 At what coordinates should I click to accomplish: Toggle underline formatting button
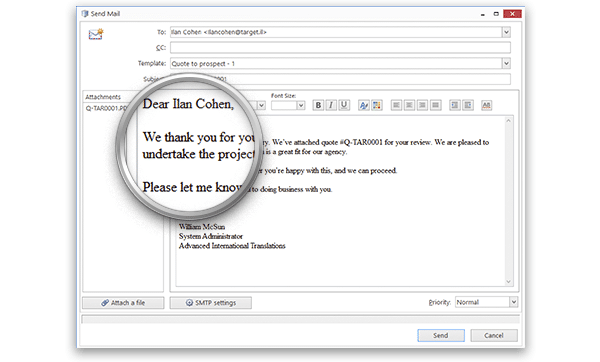click(x=344, y=105)
